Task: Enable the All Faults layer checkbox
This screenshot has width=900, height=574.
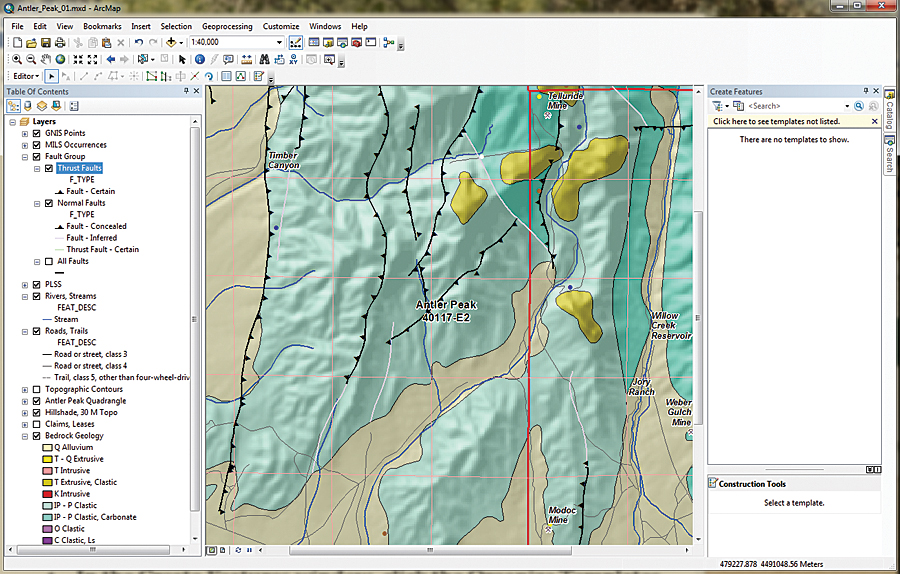Action: (49, 261)
